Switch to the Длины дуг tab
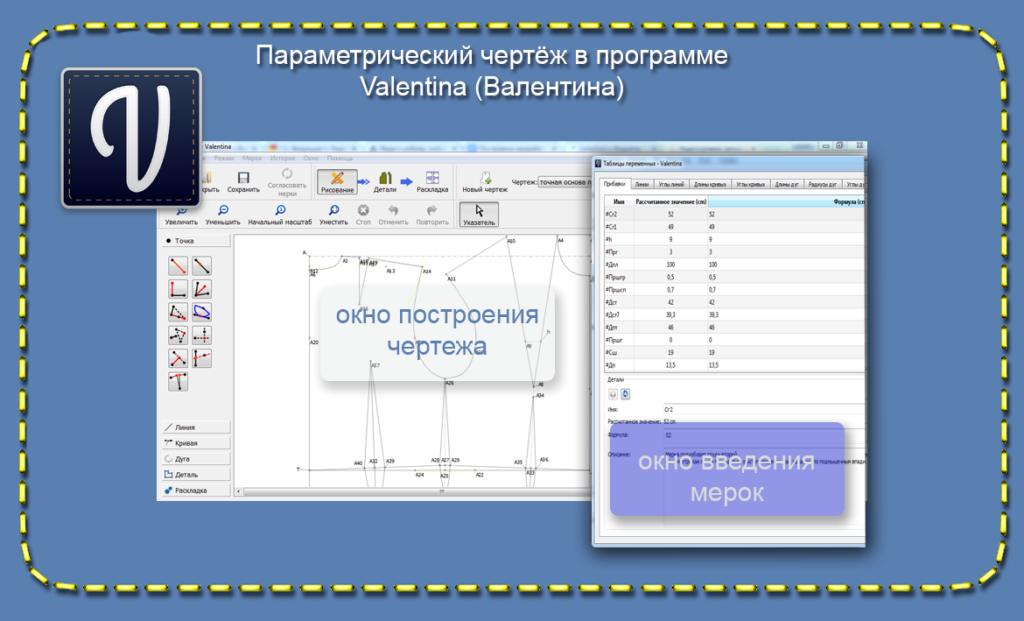 tap(787, 184)
